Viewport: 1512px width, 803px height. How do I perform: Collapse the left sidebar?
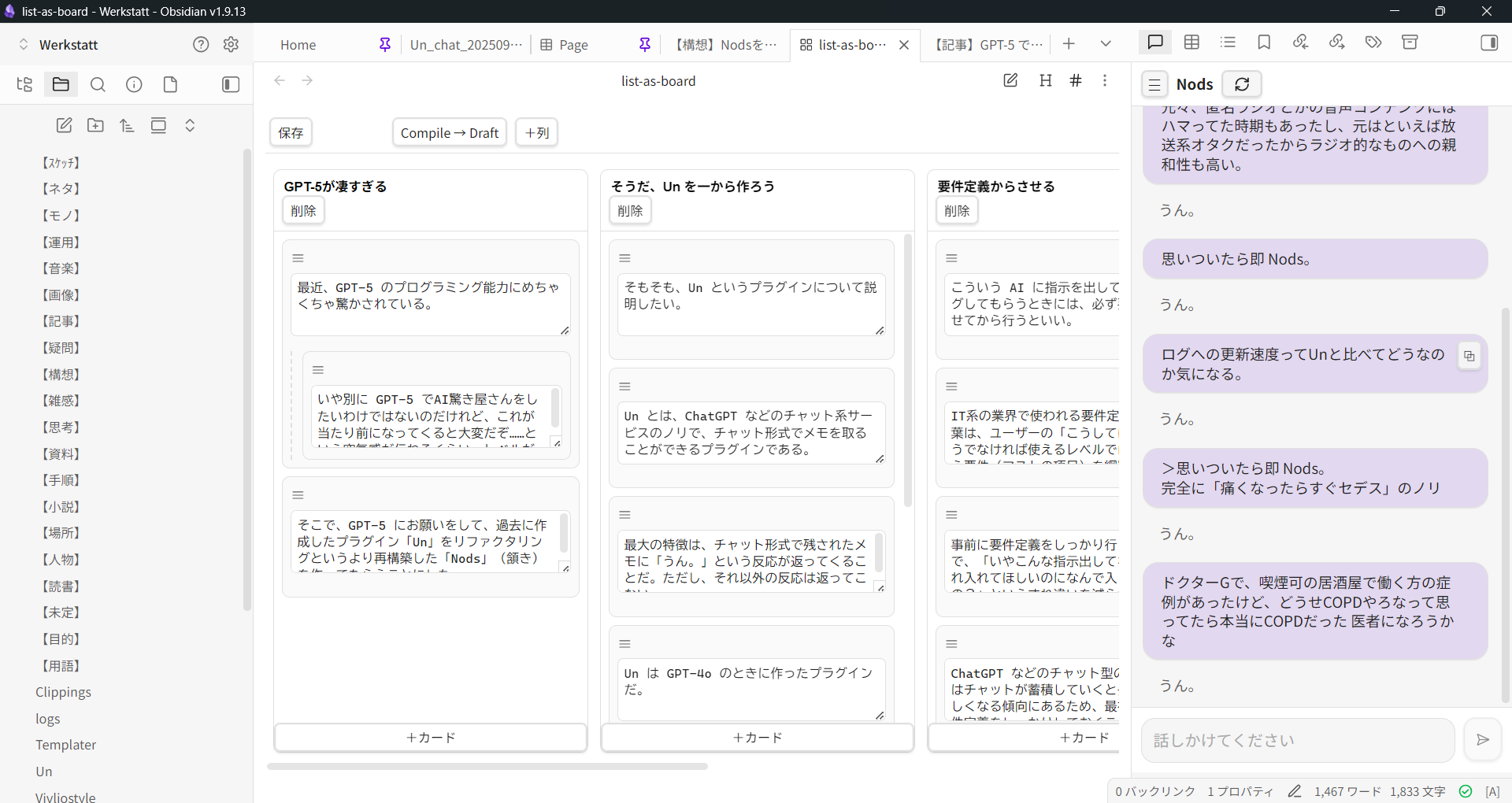click(231, 84)
